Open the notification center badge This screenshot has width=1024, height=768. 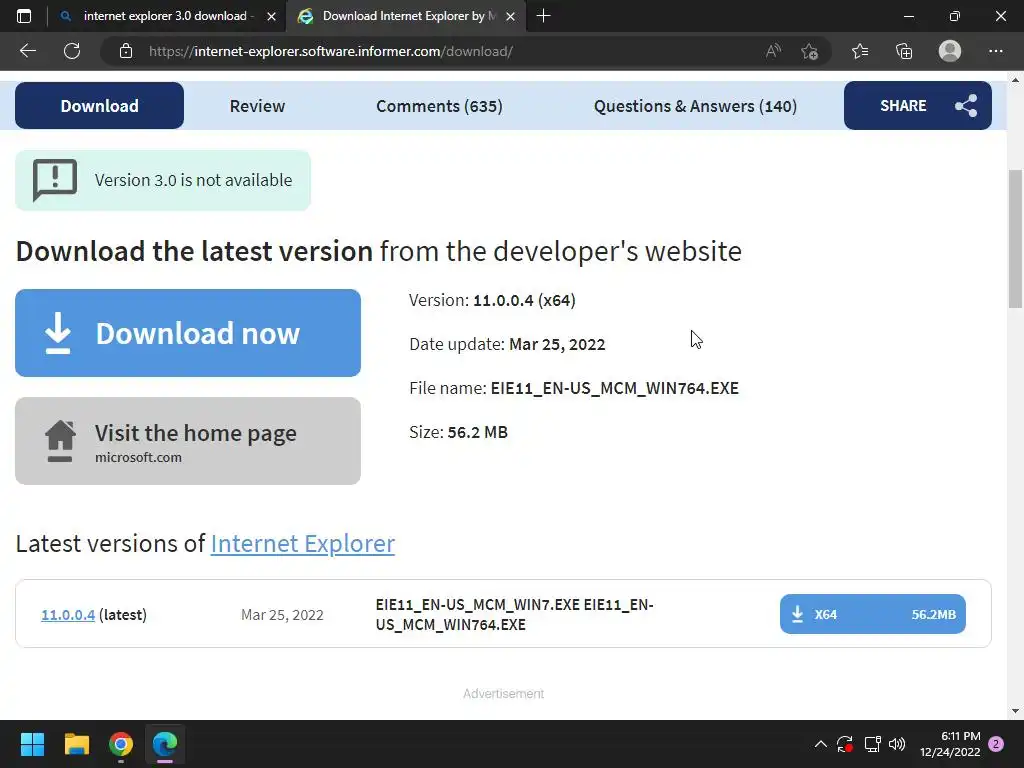click(996, 744)
